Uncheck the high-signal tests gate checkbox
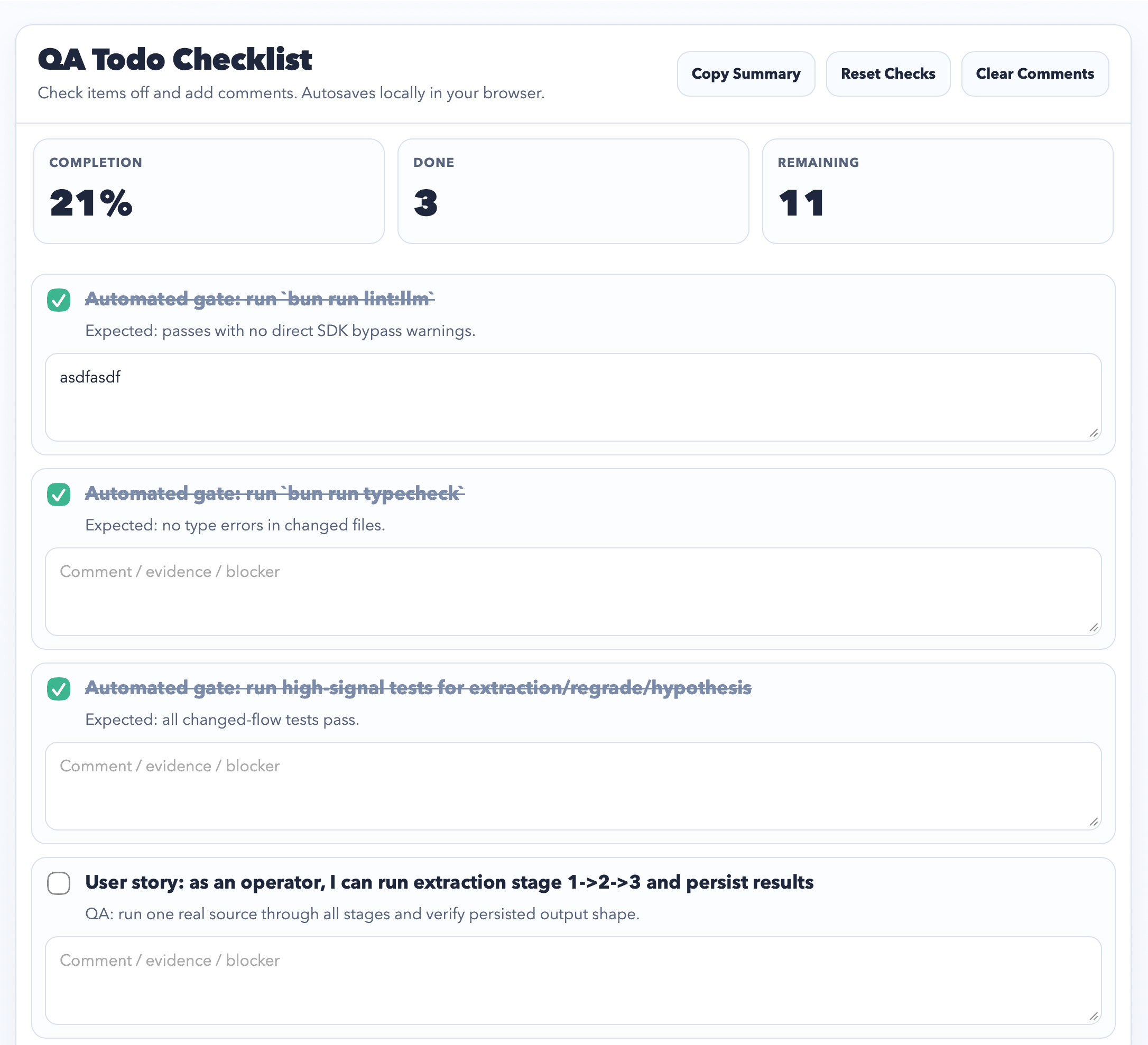Screen dimensions: 1148x1045 tap(59, 689)
